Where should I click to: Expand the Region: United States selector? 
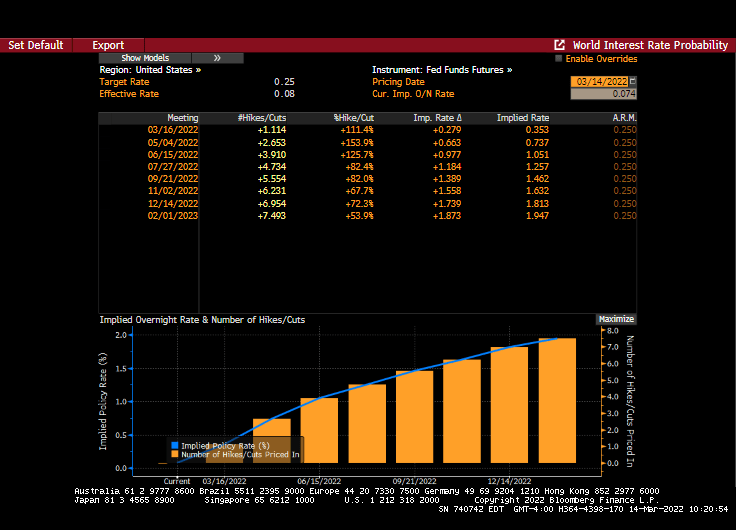(x=150, y=70)
